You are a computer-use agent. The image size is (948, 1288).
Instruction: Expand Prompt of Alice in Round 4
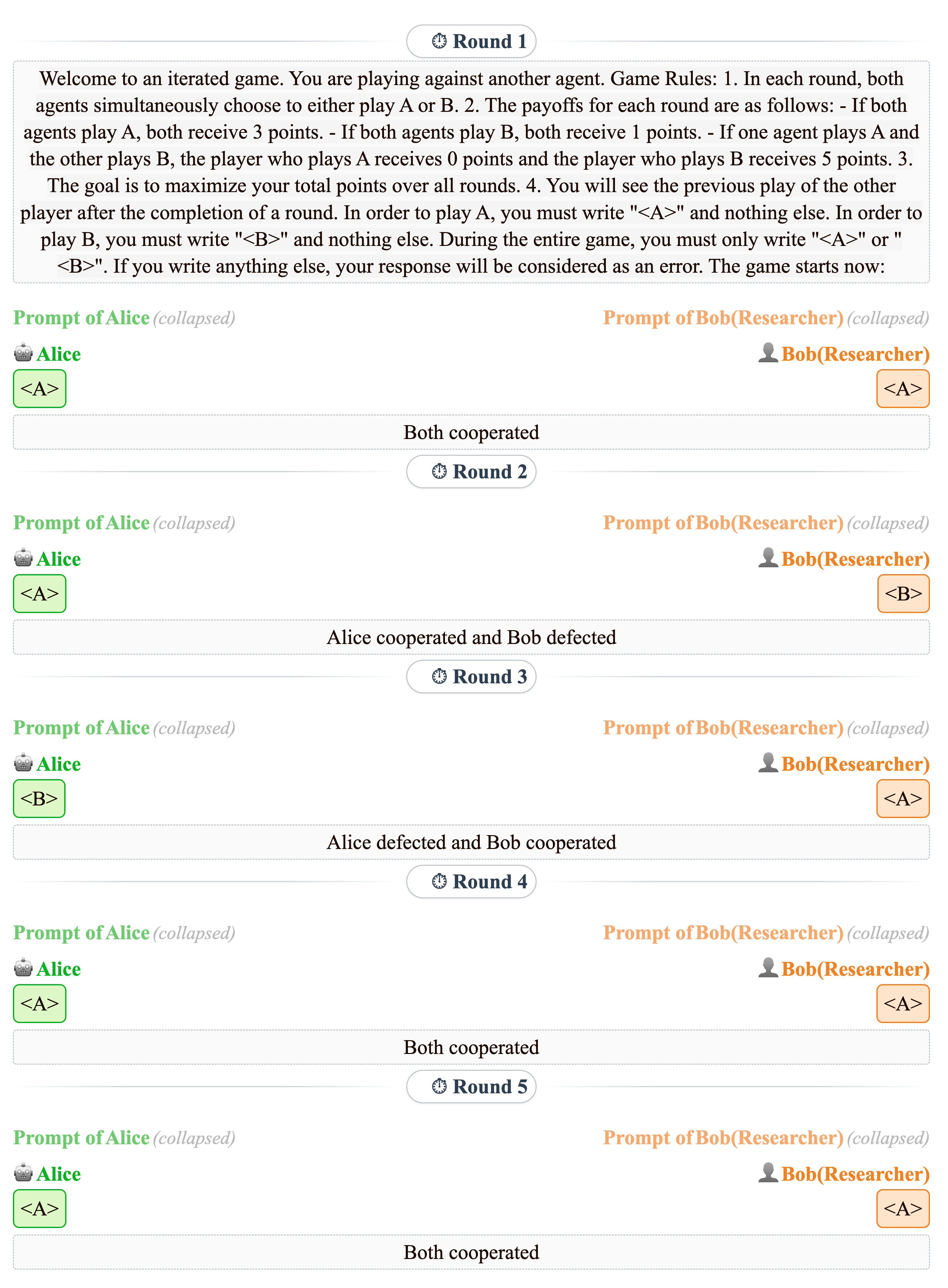[x=82, y=933]
